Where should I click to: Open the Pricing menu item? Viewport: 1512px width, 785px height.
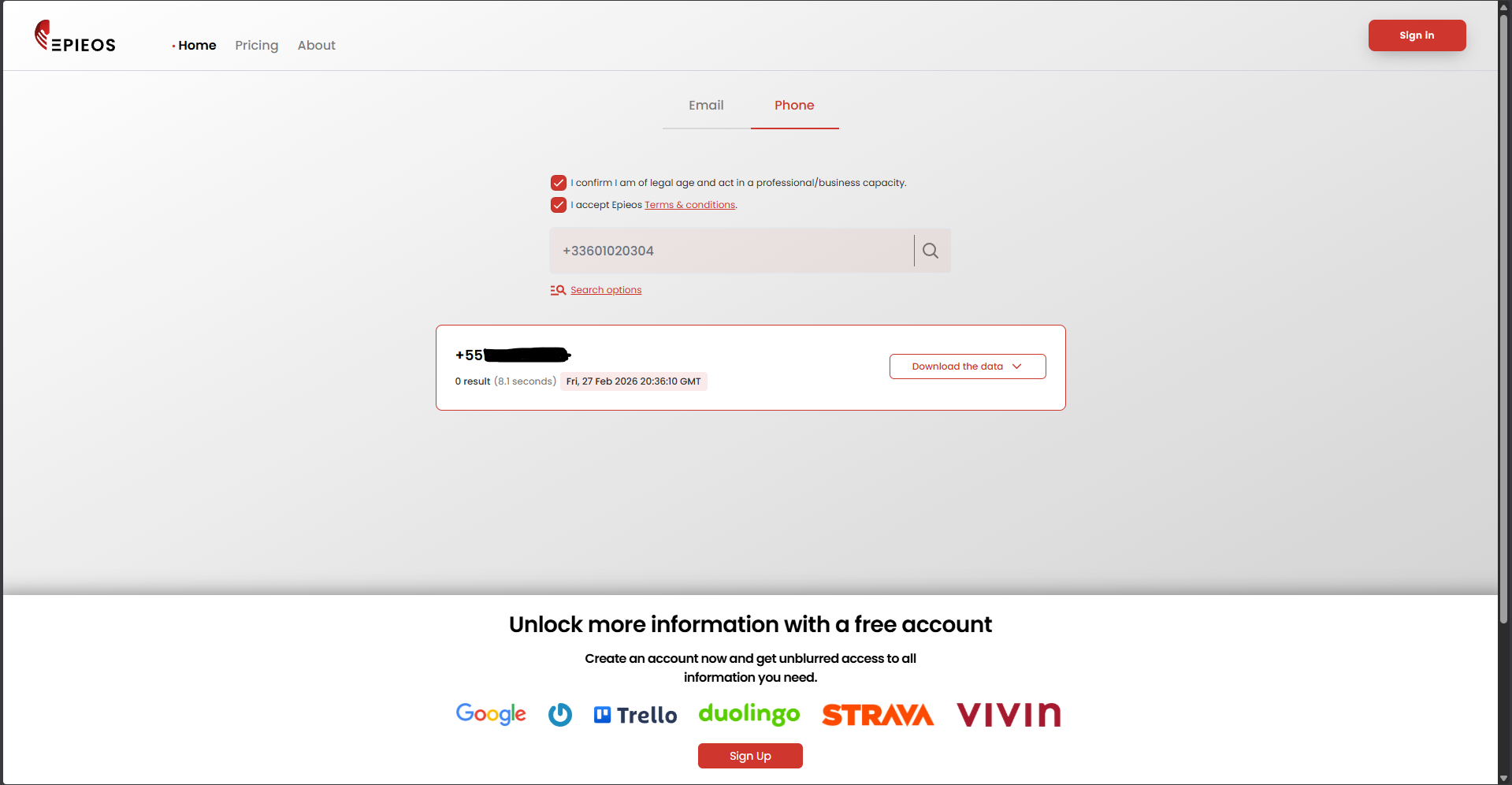click(257, 46)
